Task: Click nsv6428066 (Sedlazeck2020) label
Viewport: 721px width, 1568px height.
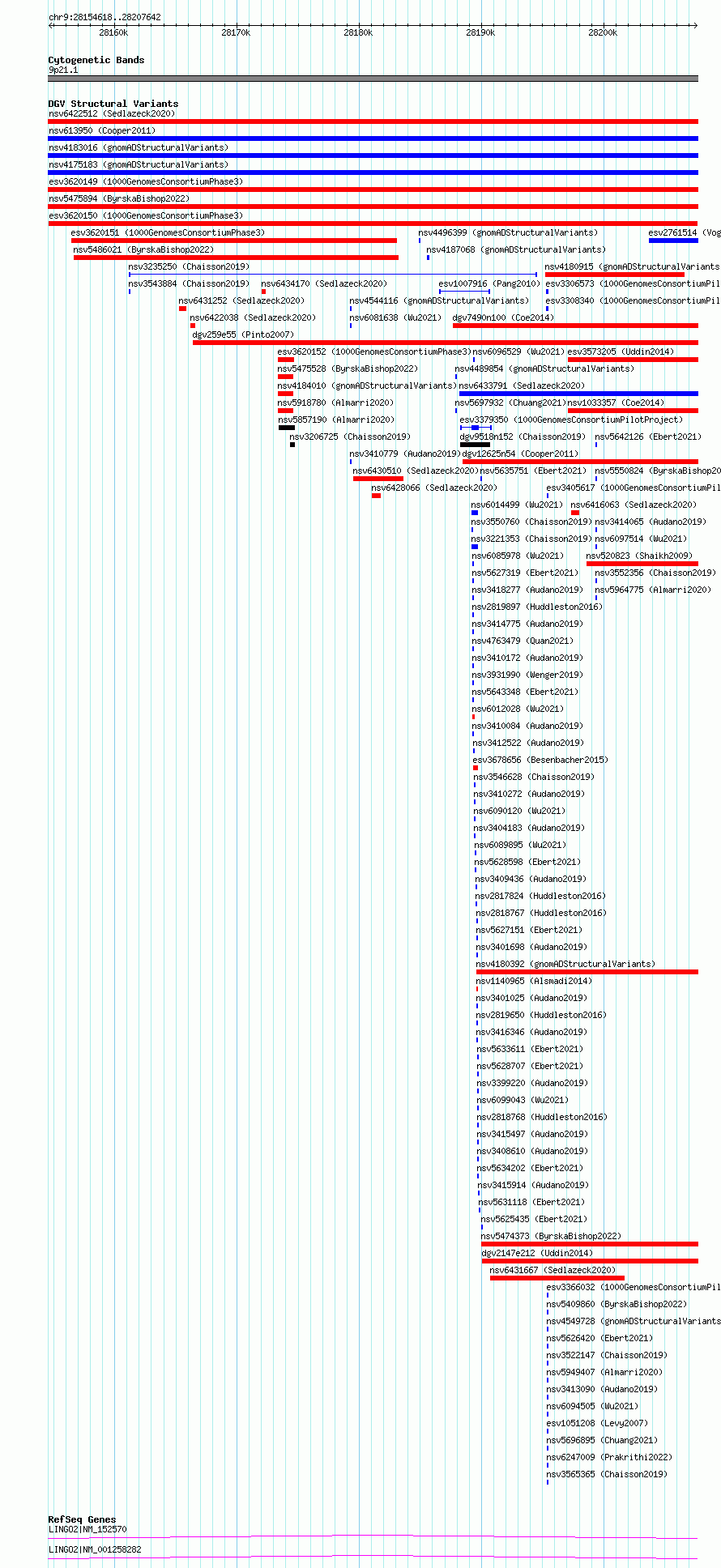Action: coord(434,488)
